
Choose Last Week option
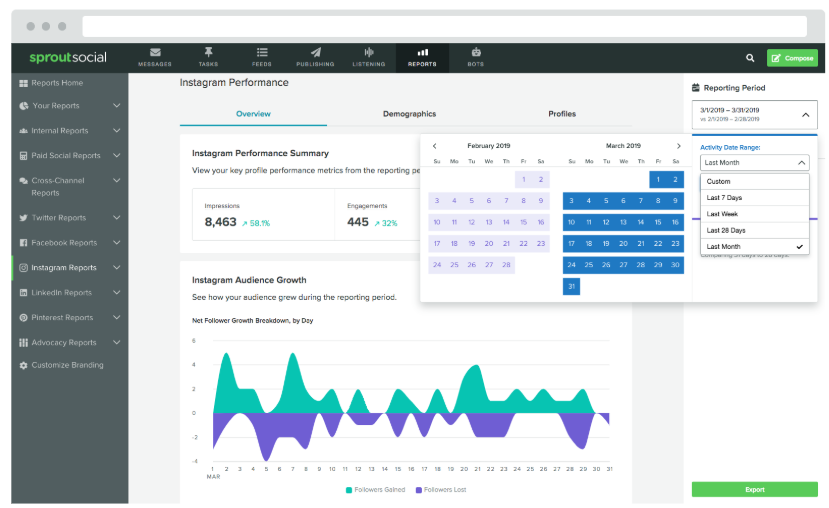point(754,214)
